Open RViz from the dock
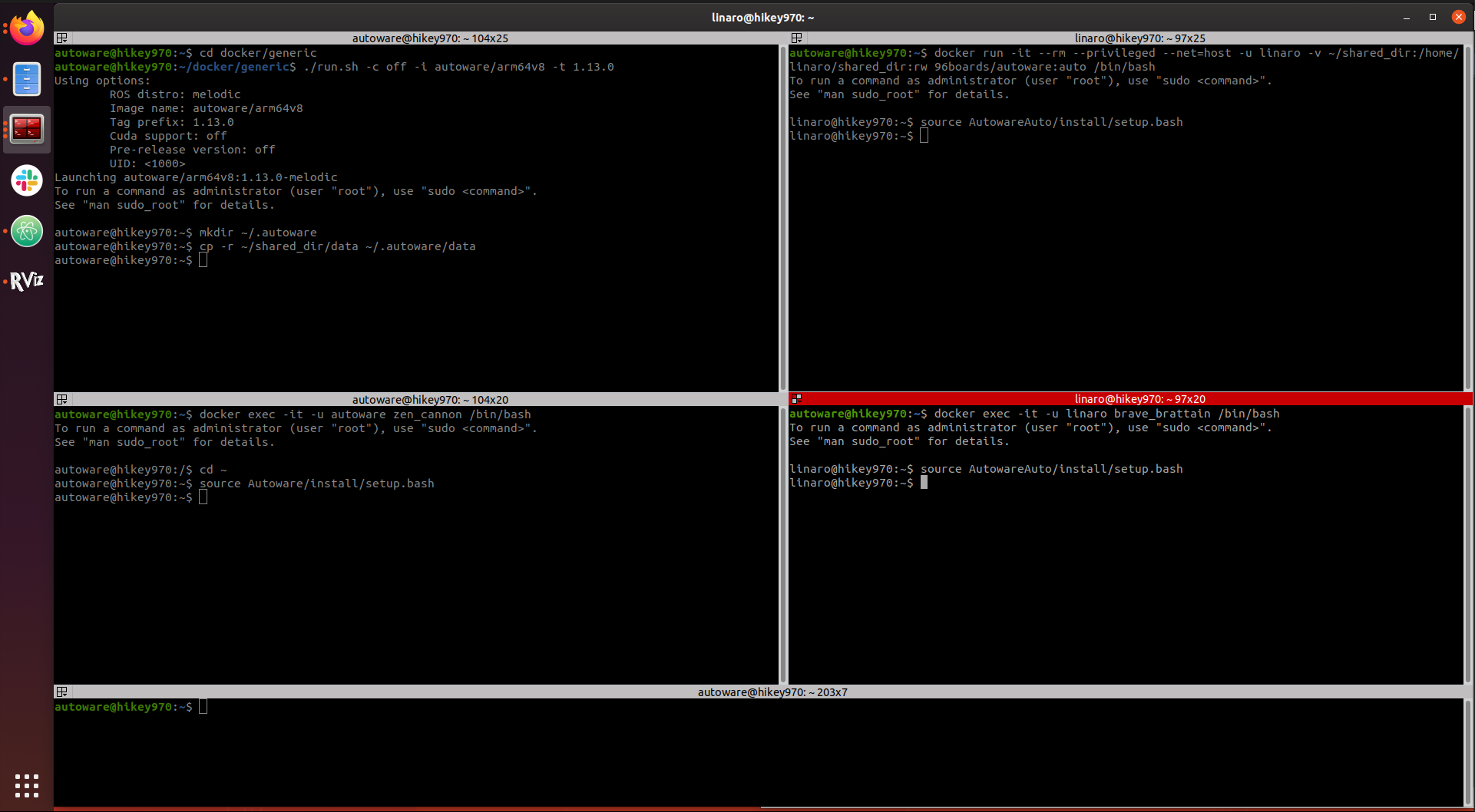 click(x=27, y=282)
